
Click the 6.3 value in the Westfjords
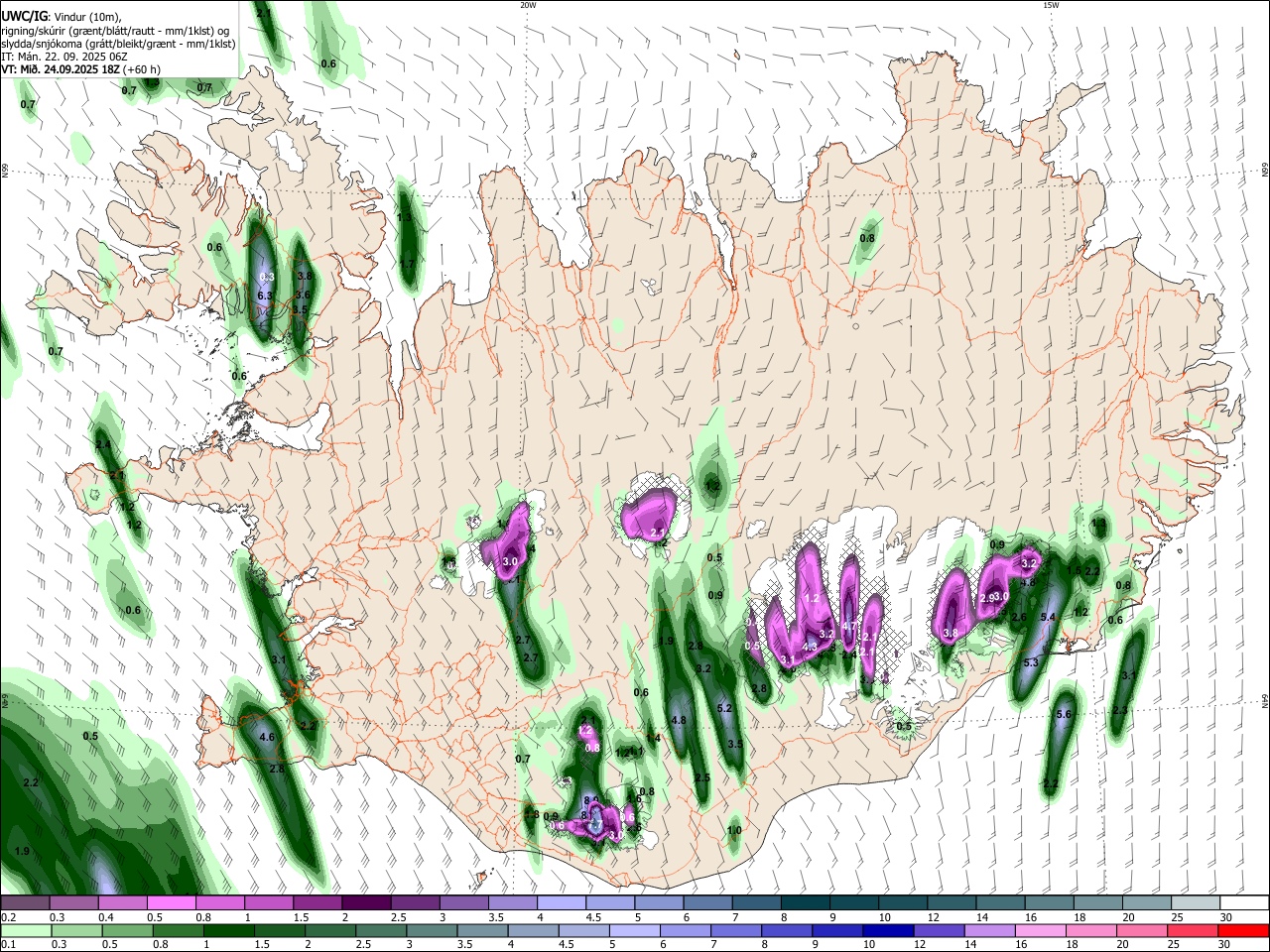[x=266, y=296]
